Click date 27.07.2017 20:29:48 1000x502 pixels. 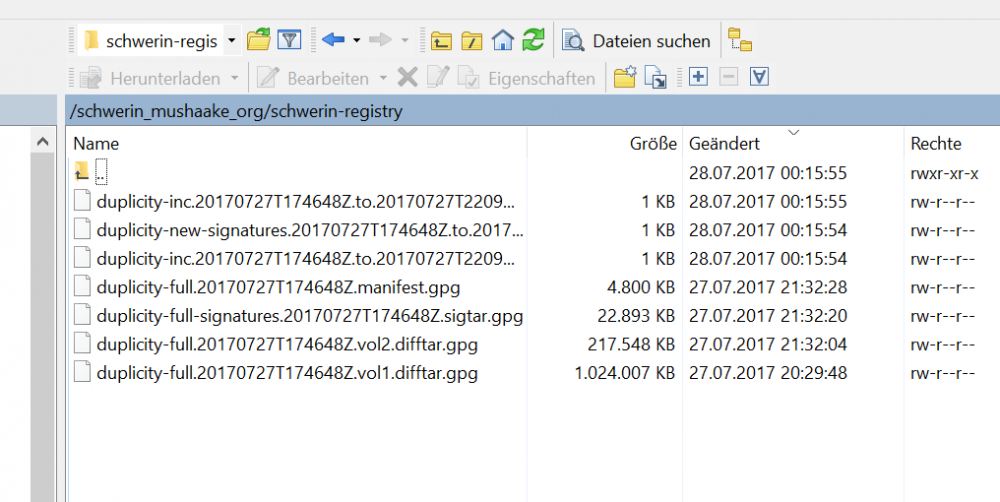click(x=768, y=373)
